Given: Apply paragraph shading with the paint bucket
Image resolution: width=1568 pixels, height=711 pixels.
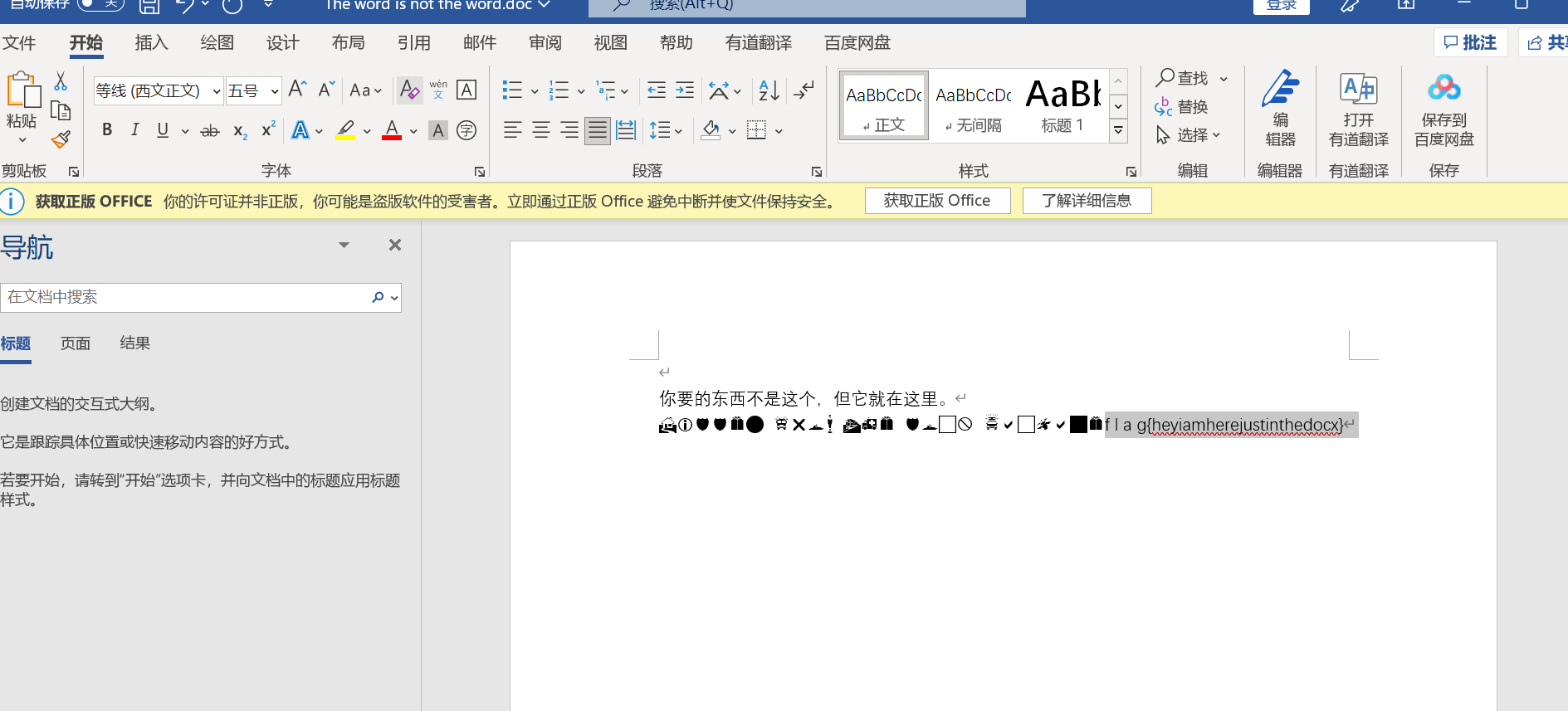Looking at the screenshot, I should click(x=711, y=130).
